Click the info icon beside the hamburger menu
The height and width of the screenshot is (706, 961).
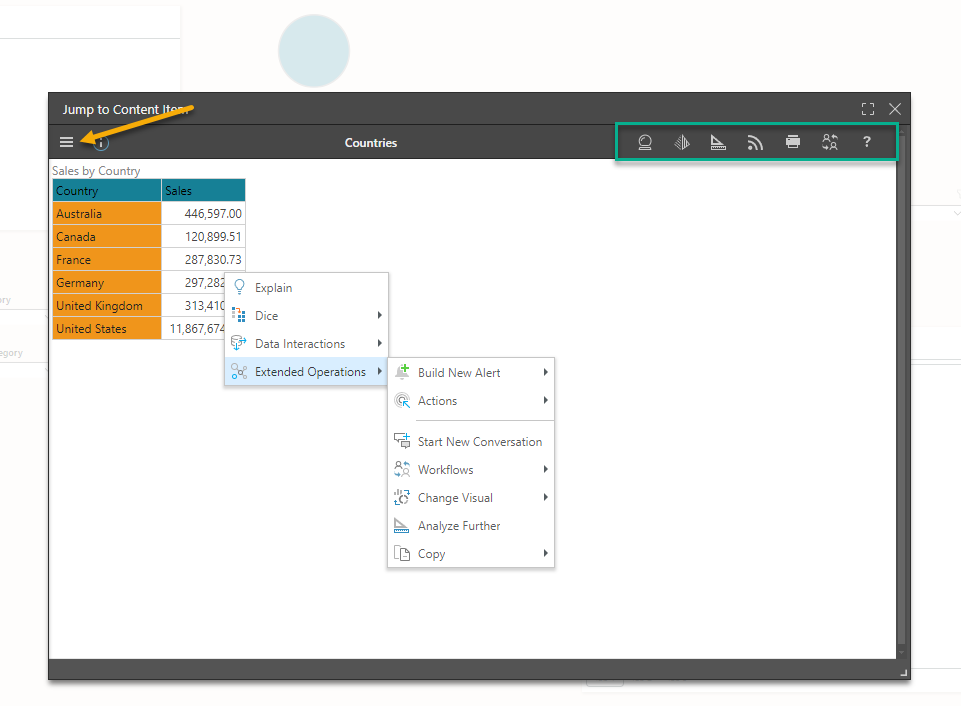click(101, 144)
